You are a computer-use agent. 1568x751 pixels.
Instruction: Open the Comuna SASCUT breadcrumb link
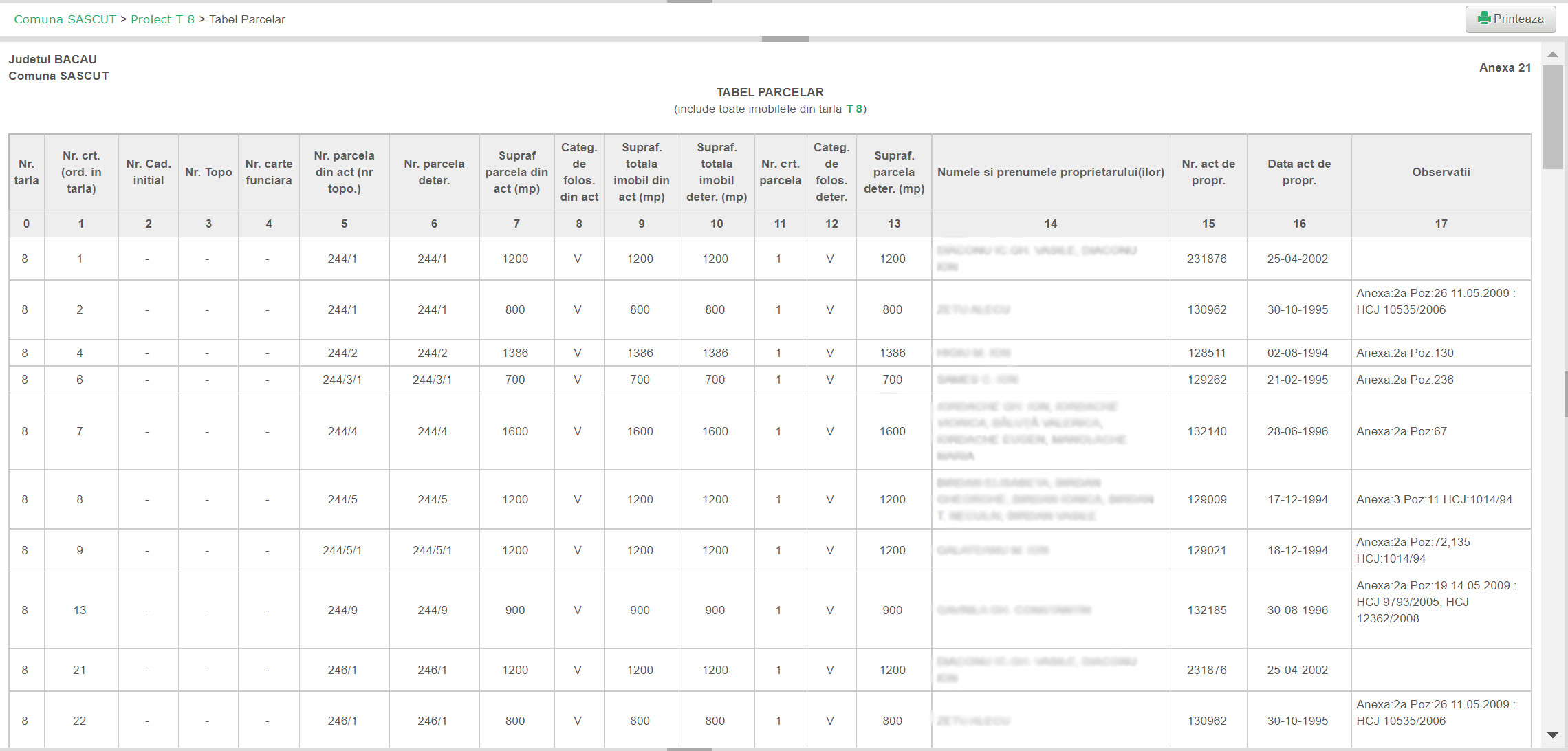point(65,19)
